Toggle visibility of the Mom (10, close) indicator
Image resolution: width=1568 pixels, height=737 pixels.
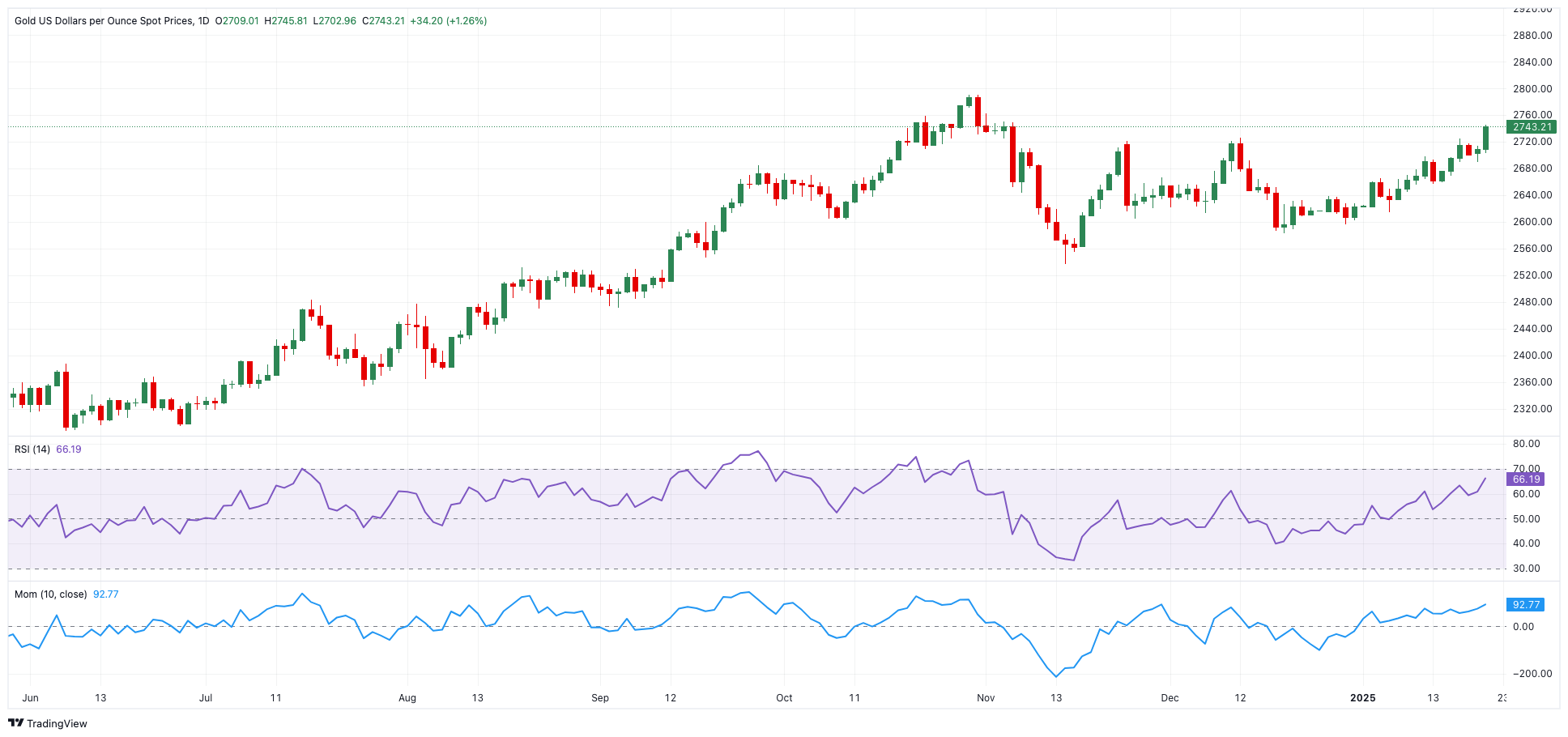click(x=51, y=594)
